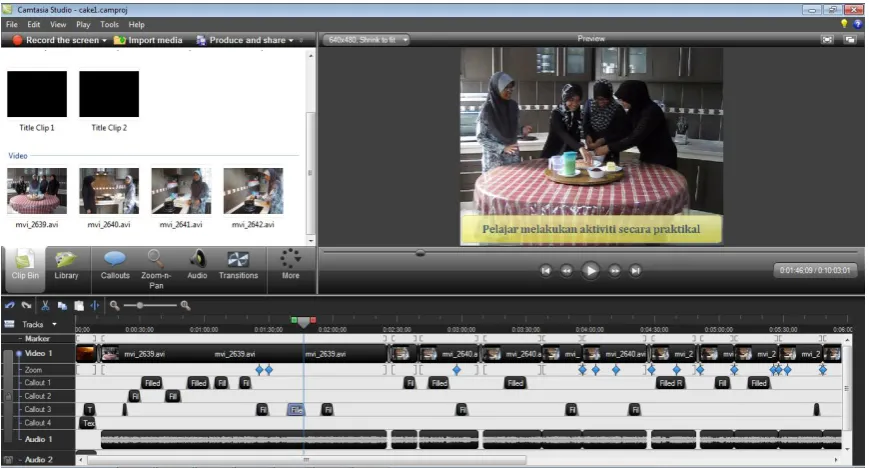Jump to previous clip in preview

pos(546,271)
